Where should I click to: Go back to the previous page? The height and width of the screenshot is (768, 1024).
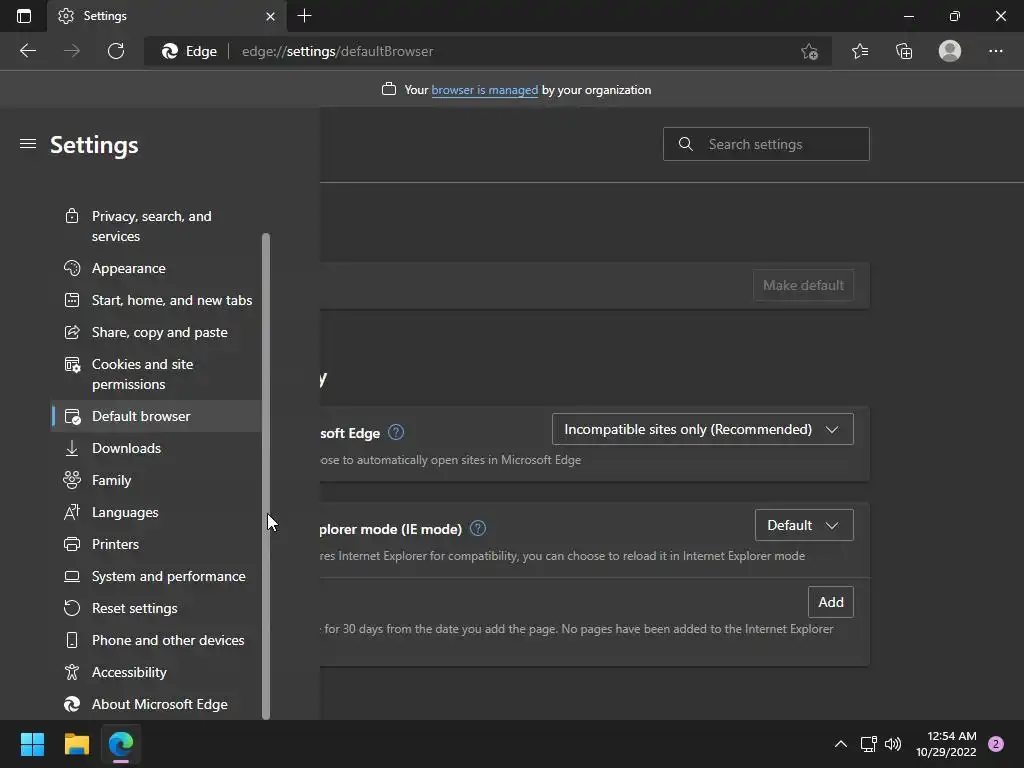coord(27,51)
